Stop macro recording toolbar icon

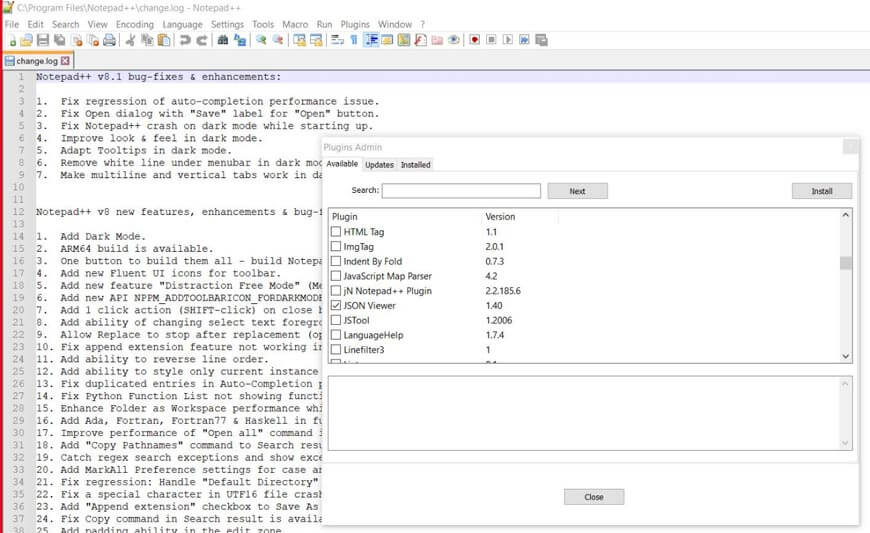coord(491,40)
